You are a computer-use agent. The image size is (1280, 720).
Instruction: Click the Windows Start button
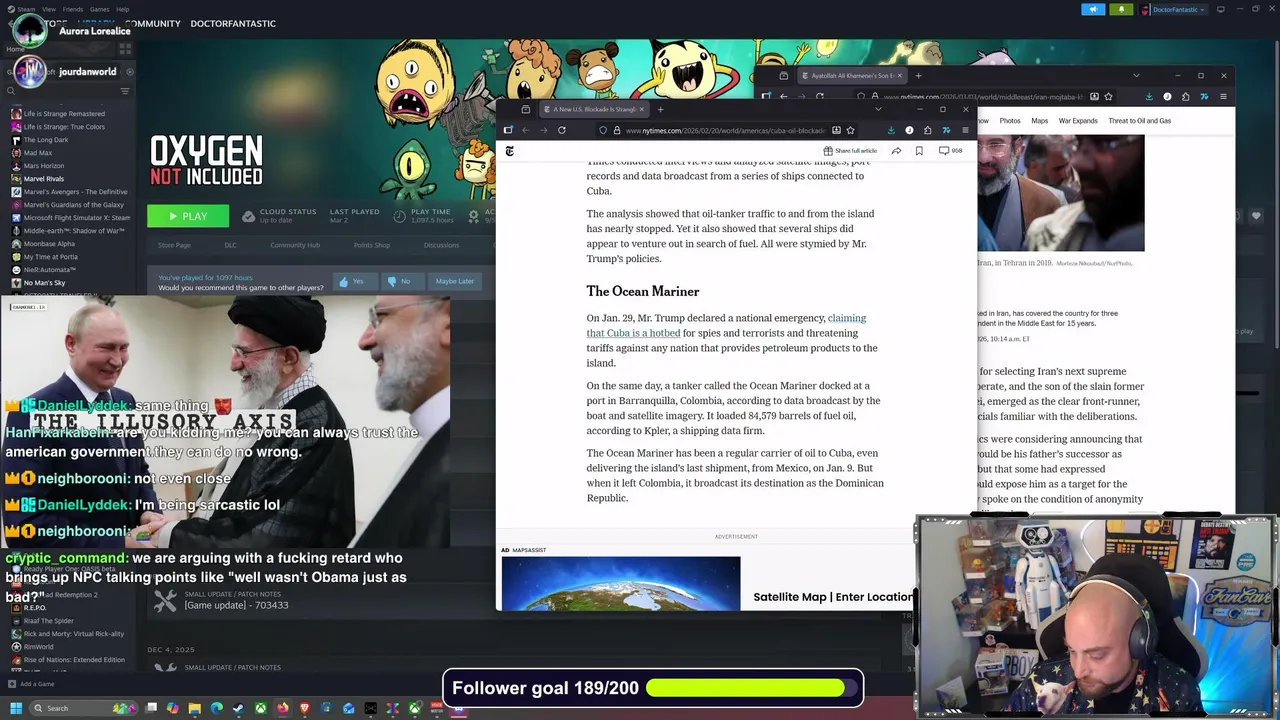[x=16, y=708]
